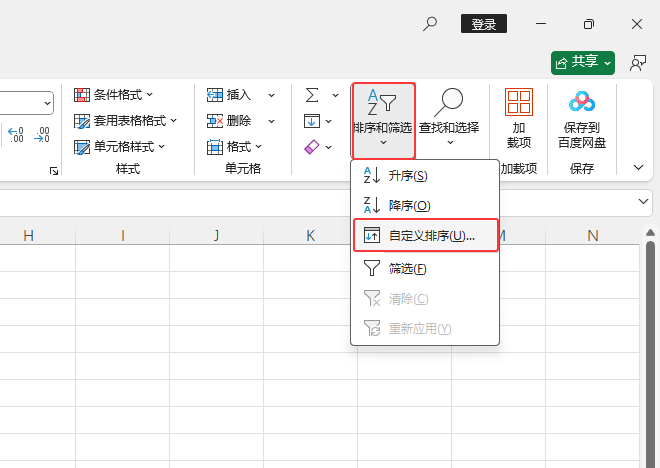Click the eraser clear icon
Image resolution: width=660 pixels, height=468 pixels.
point(311,147)
